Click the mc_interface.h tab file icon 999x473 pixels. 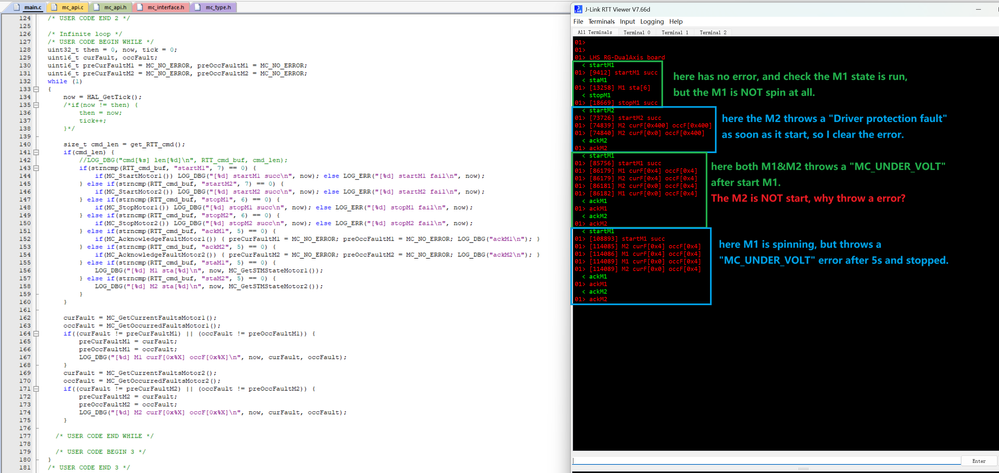140,7
